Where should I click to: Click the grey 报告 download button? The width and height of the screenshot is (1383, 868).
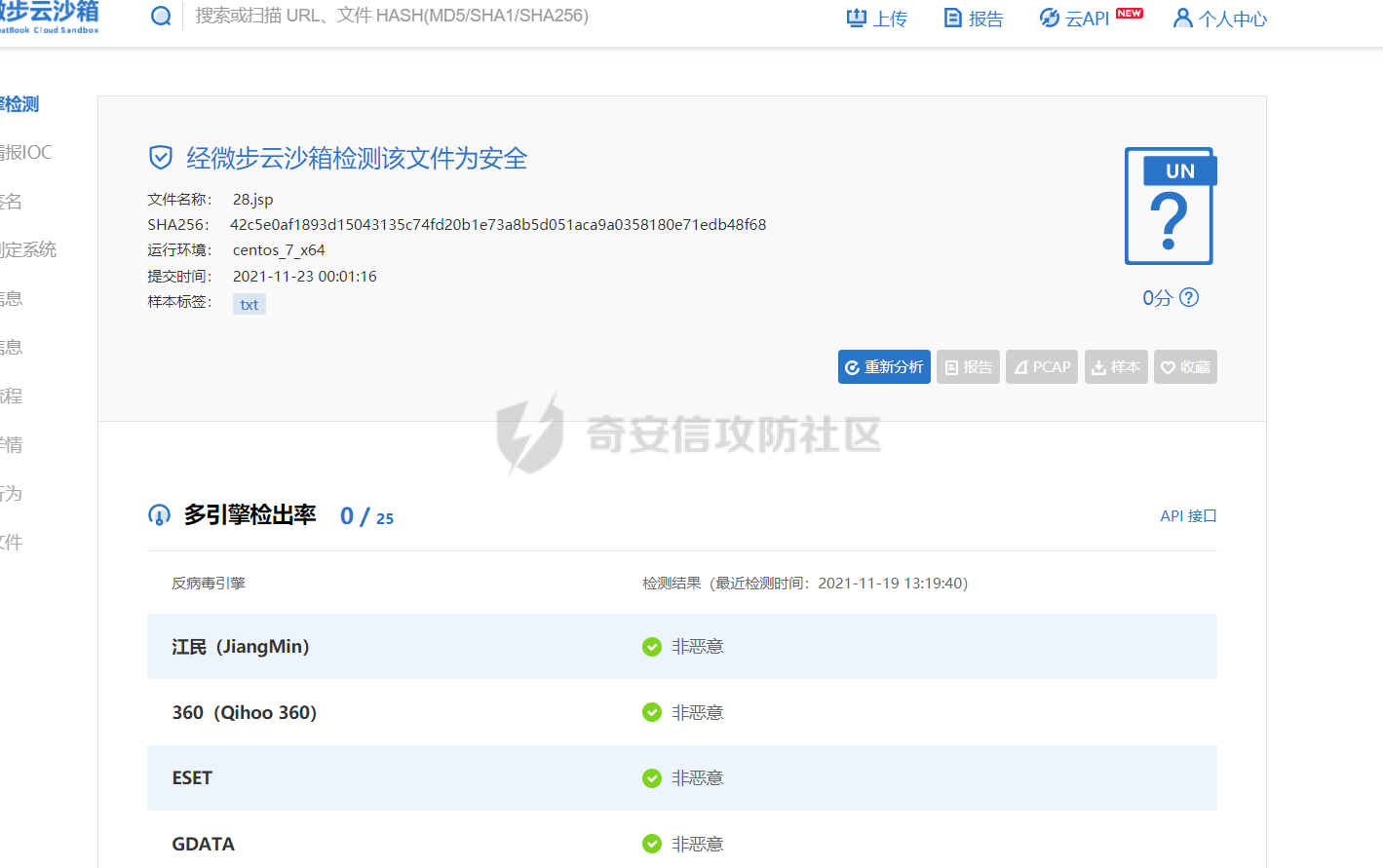coord(968,367)
